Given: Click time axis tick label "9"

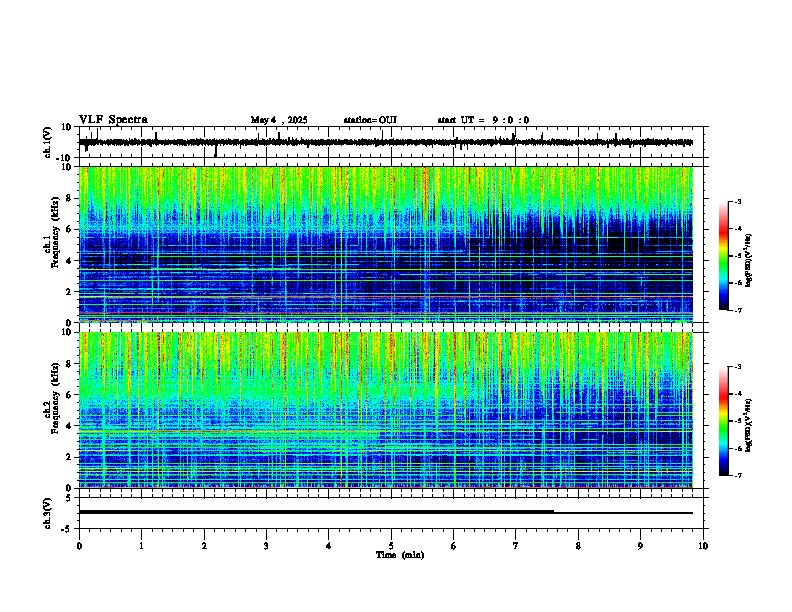Looking at the screenshot, I should point(640,545).
